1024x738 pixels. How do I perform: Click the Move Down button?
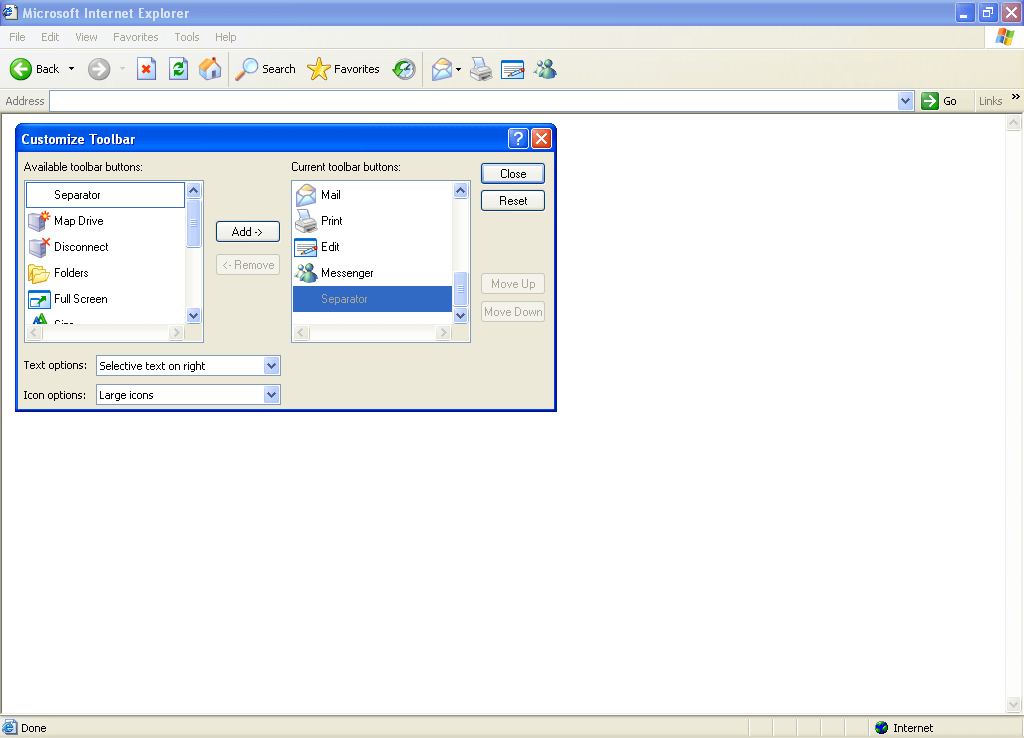click(513, 312)
